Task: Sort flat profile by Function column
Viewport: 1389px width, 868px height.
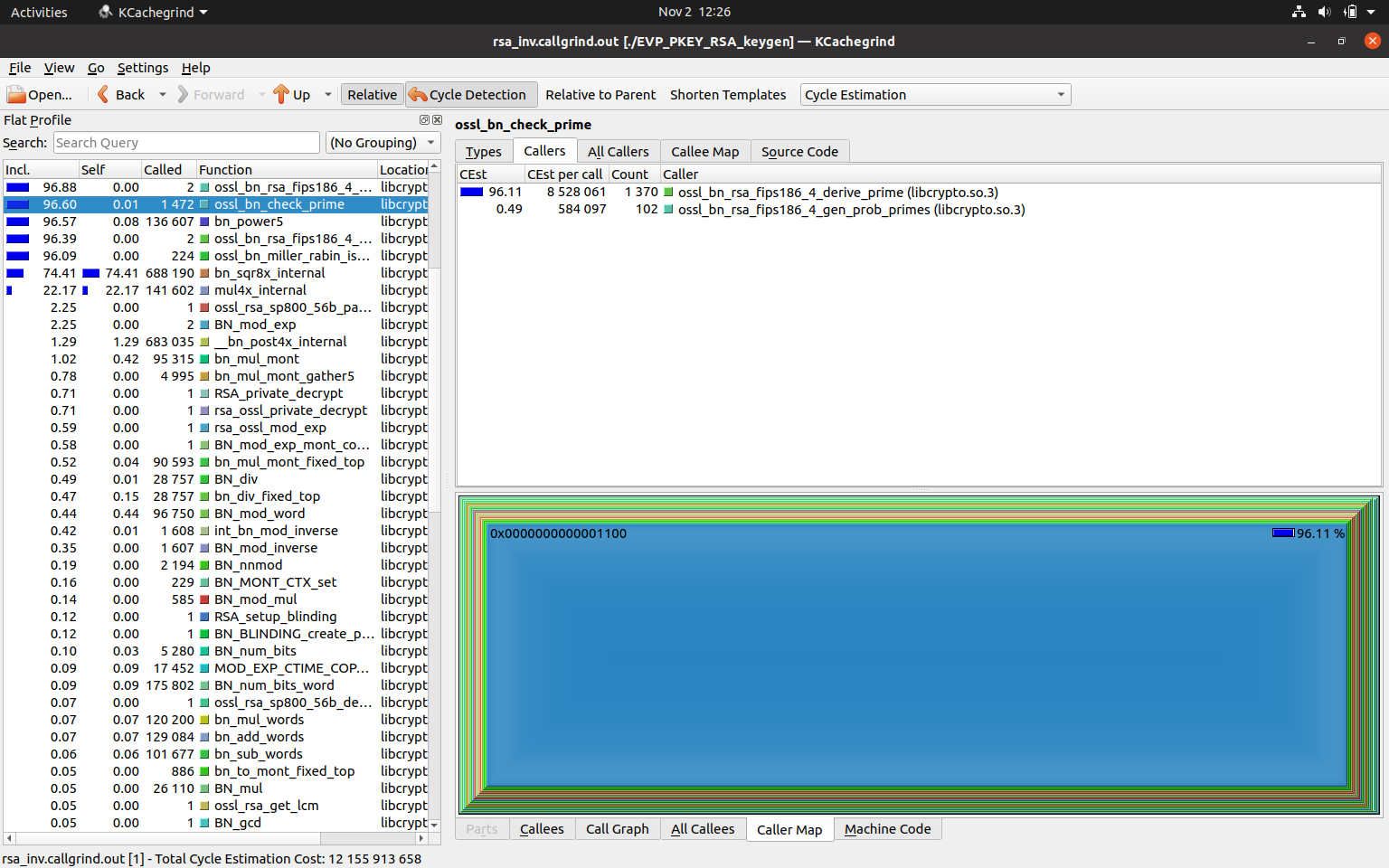Action: click(287, 170)
